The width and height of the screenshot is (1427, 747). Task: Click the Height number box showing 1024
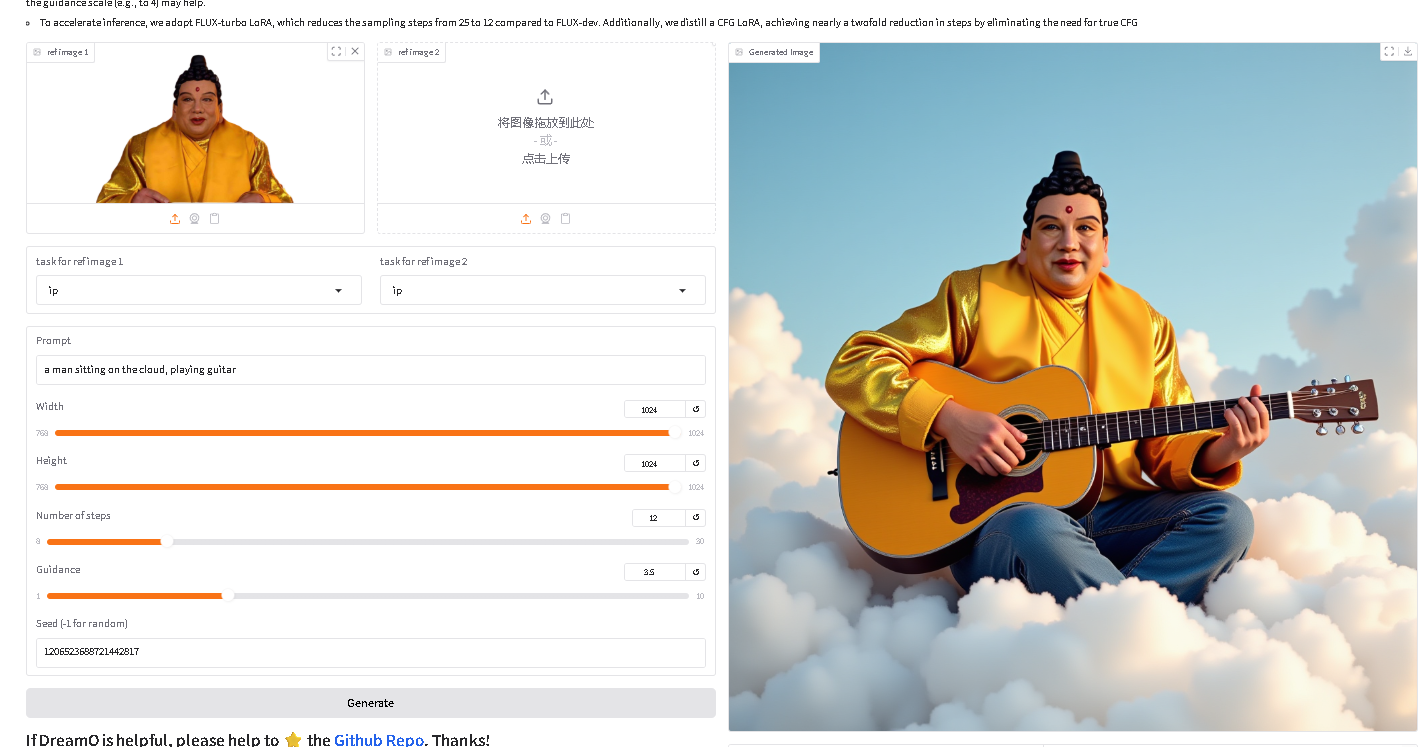[x=655, y=463]
